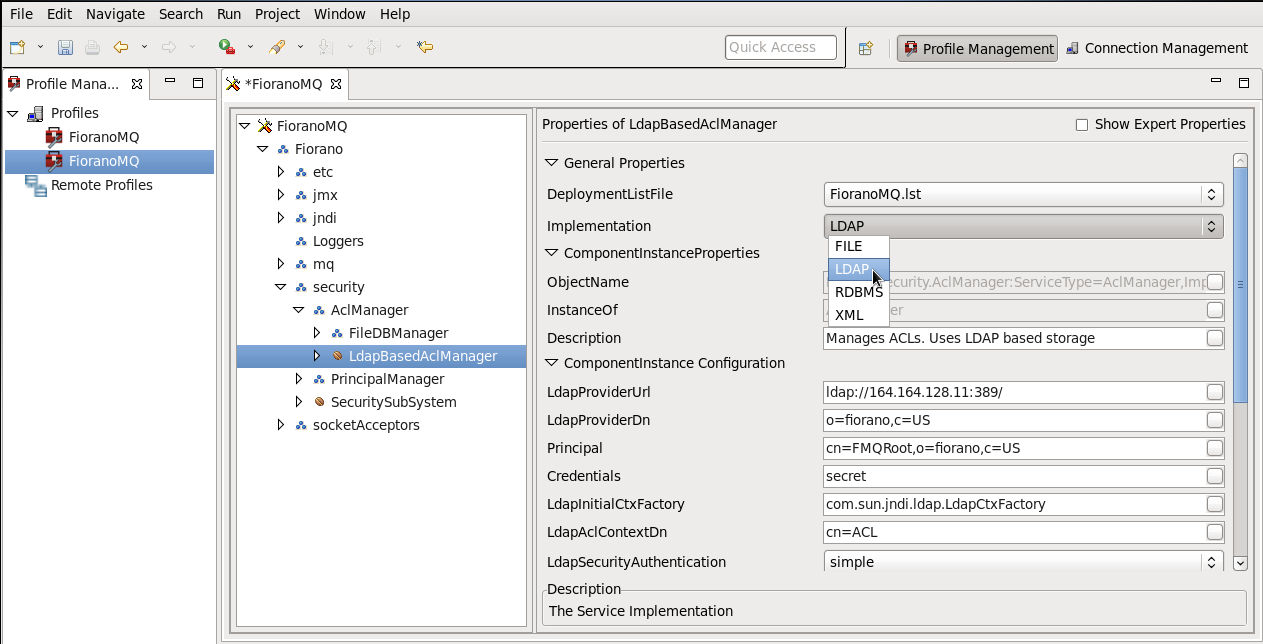Close the *FioranoMQ editor tab
This screenshot has height=644, width=1263.
tap(337, 84)
